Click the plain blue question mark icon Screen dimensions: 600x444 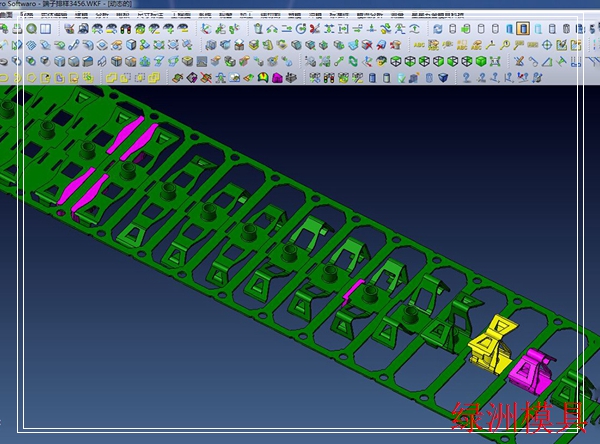466,78
